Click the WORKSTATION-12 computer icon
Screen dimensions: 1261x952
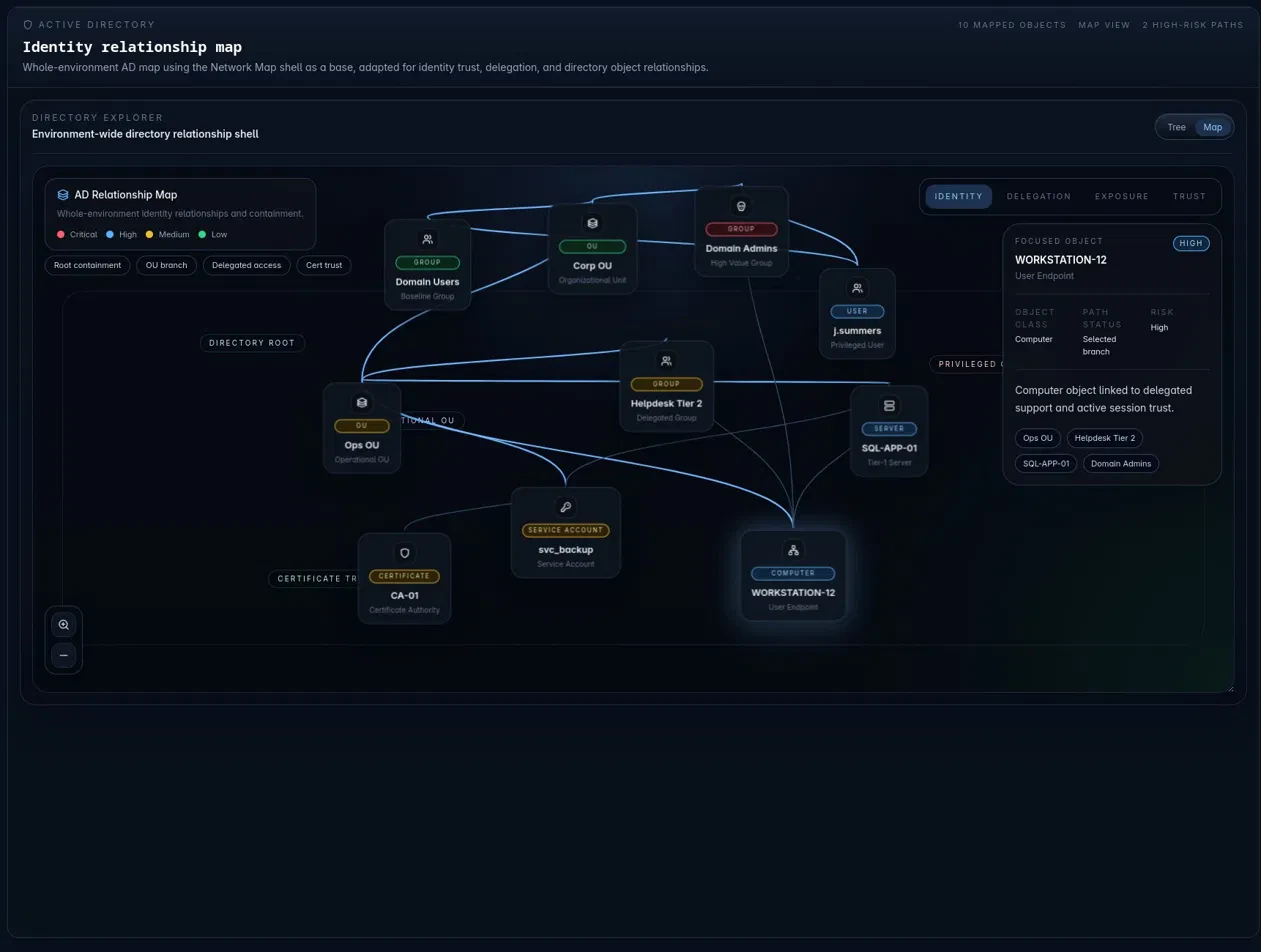pyautogui.click(x=793, y=550)
